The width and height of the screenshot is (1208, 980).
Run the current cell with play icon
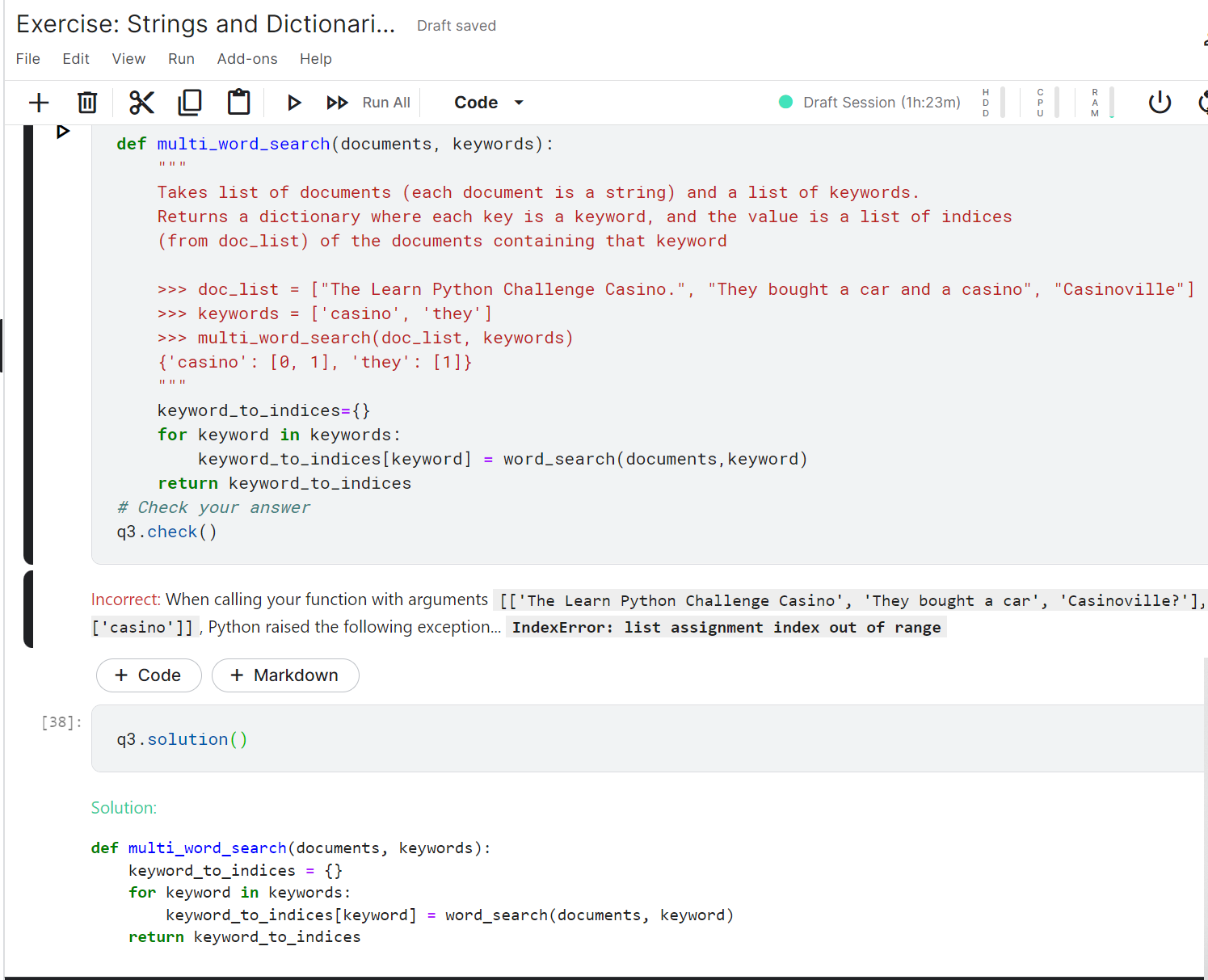click(x=294, y=103)
